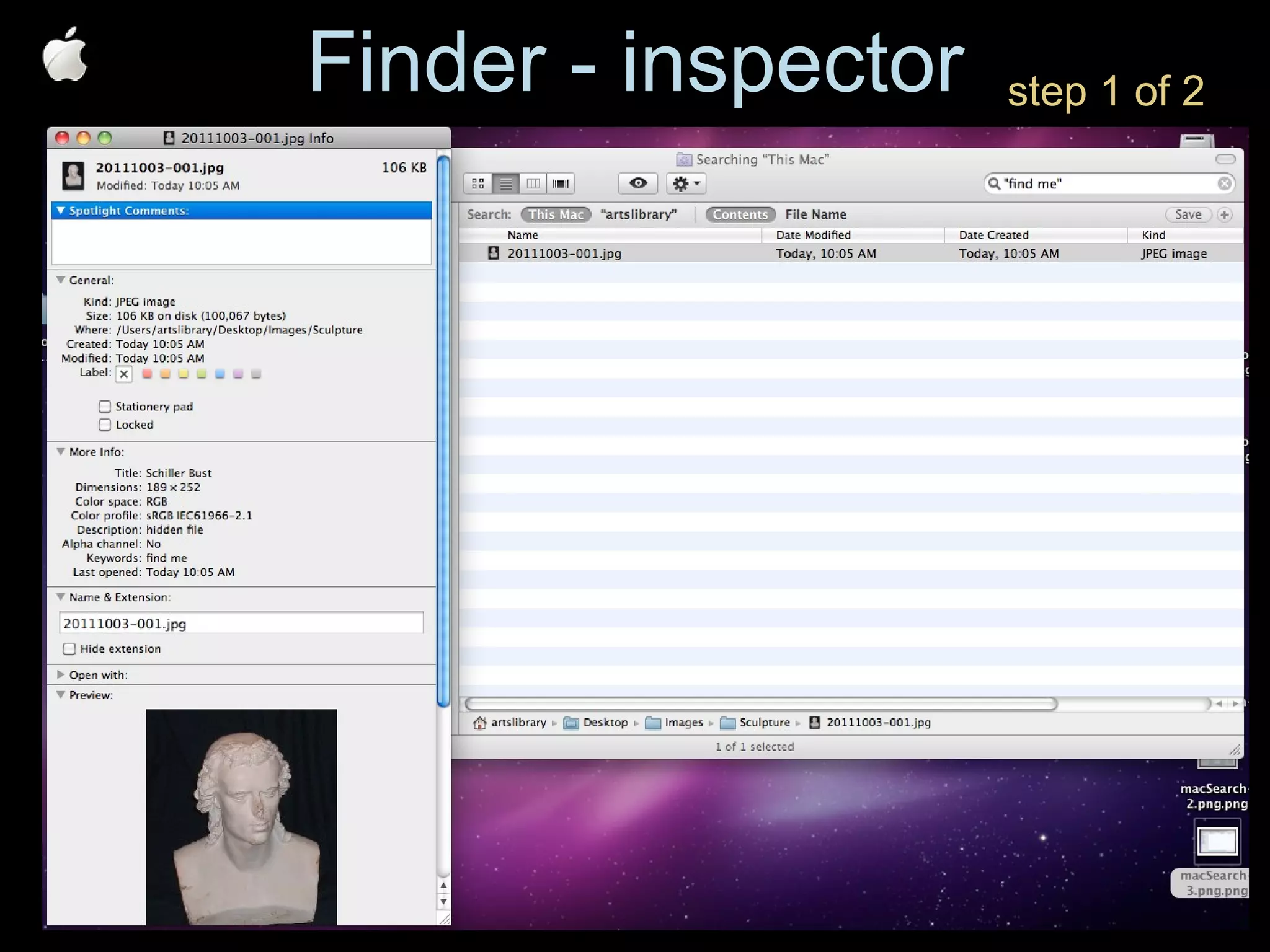Viewport: 1270px width, 952px height.
Task: Click 20111003-001.jpg in path bar
Action: tap(870, 723)
